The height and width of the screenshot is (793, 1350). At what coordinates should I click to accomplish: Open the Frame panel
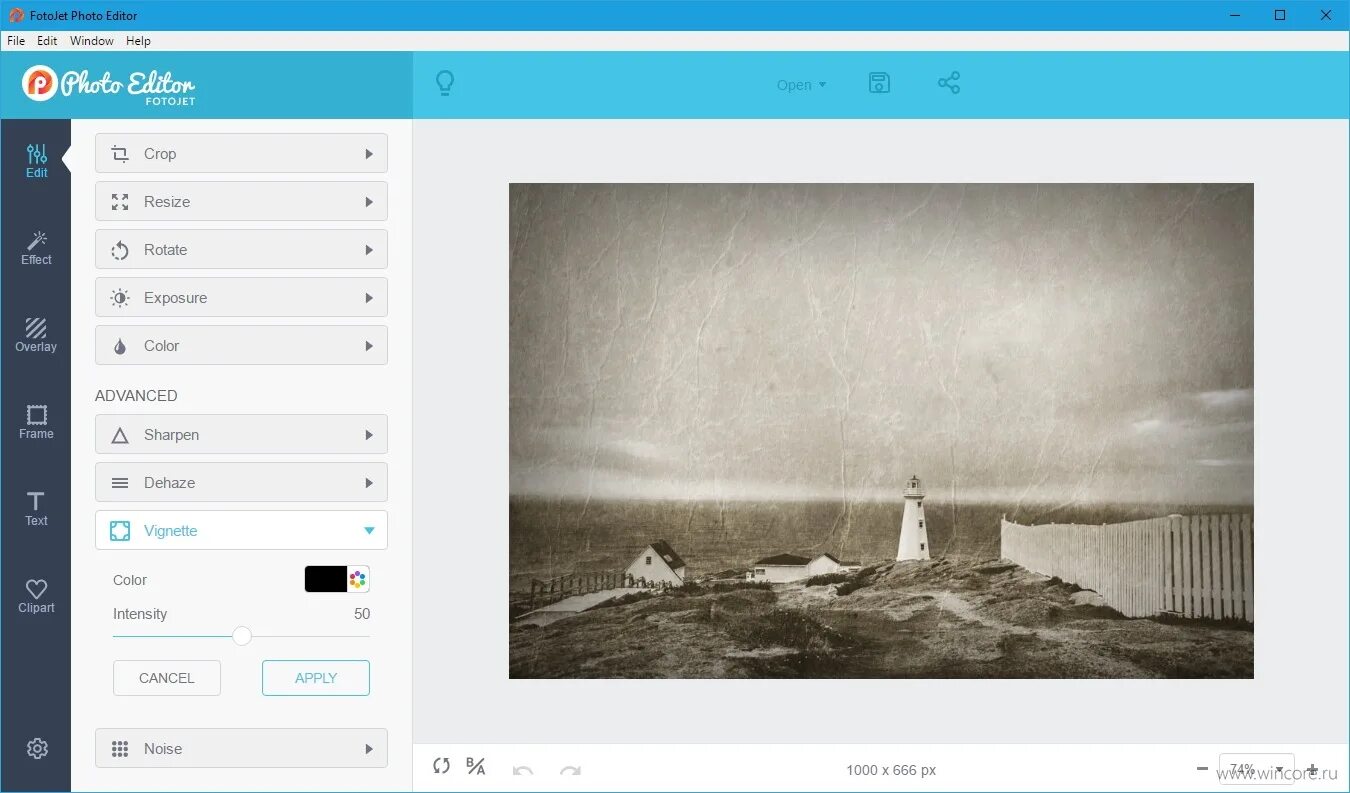click(36, 421)
